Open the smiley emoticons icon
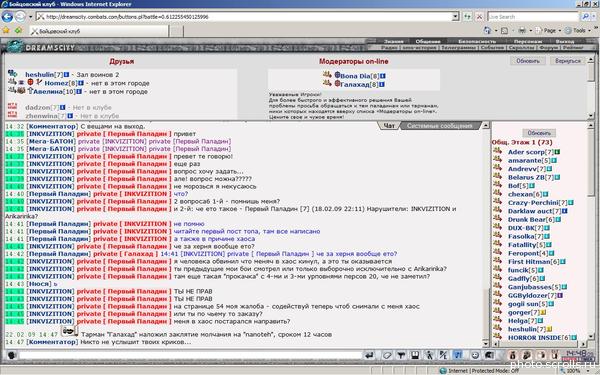 [x=475, y=355]
